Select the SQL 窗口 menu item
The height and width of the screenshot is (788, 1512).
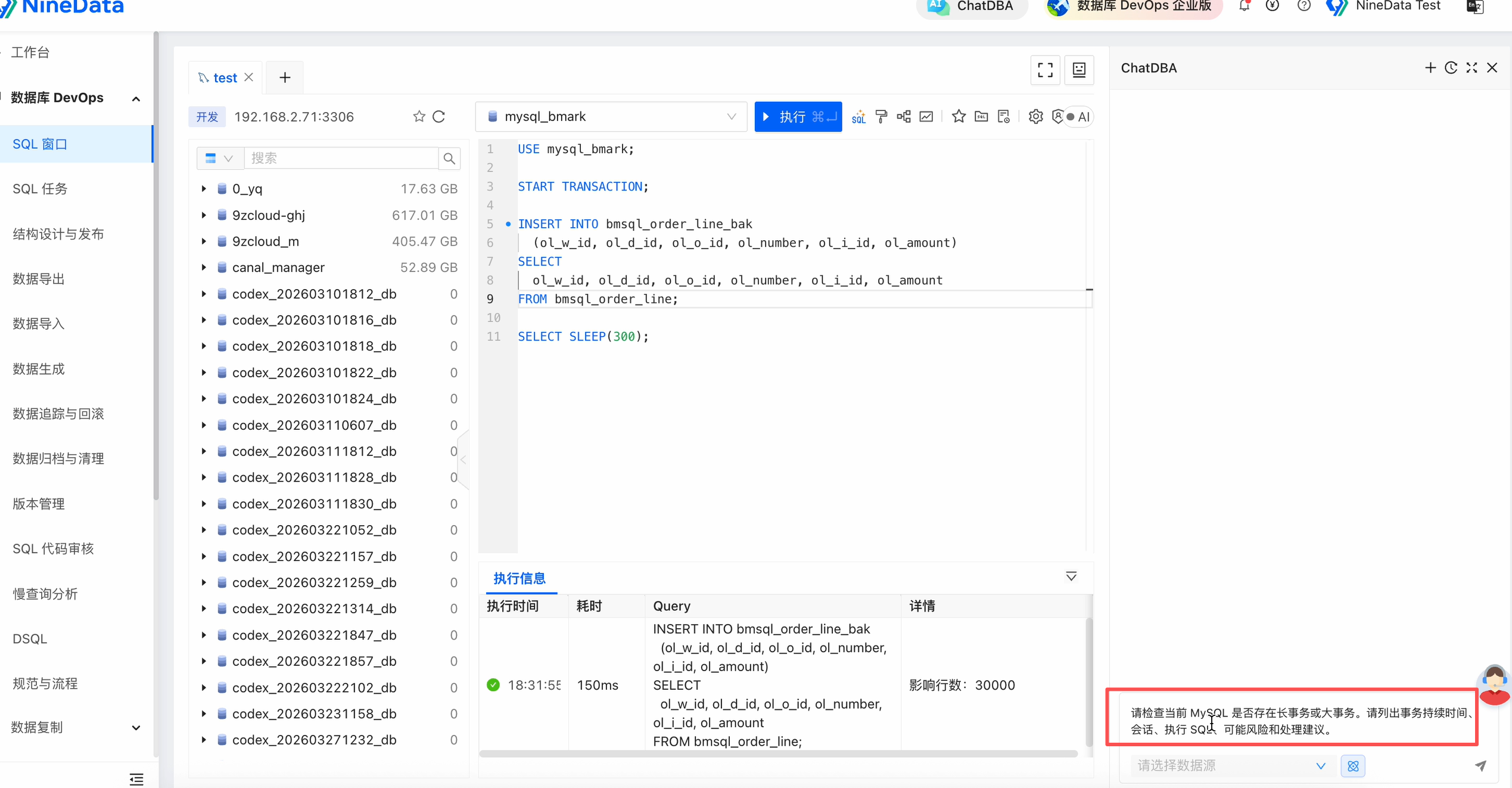(x=76, y=144)
